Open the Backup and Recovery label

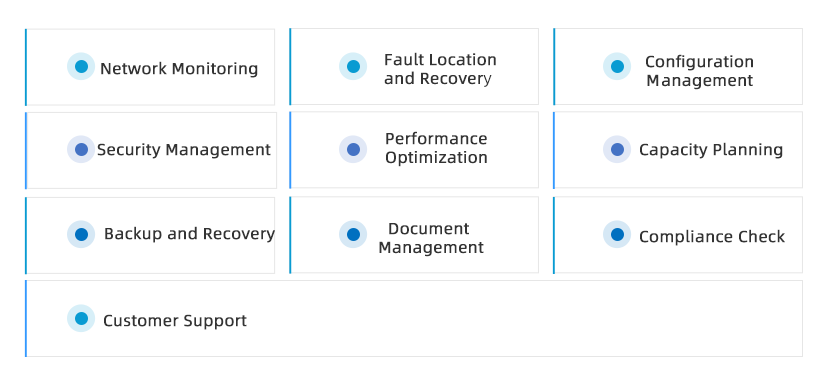click(x=189, y=234)
